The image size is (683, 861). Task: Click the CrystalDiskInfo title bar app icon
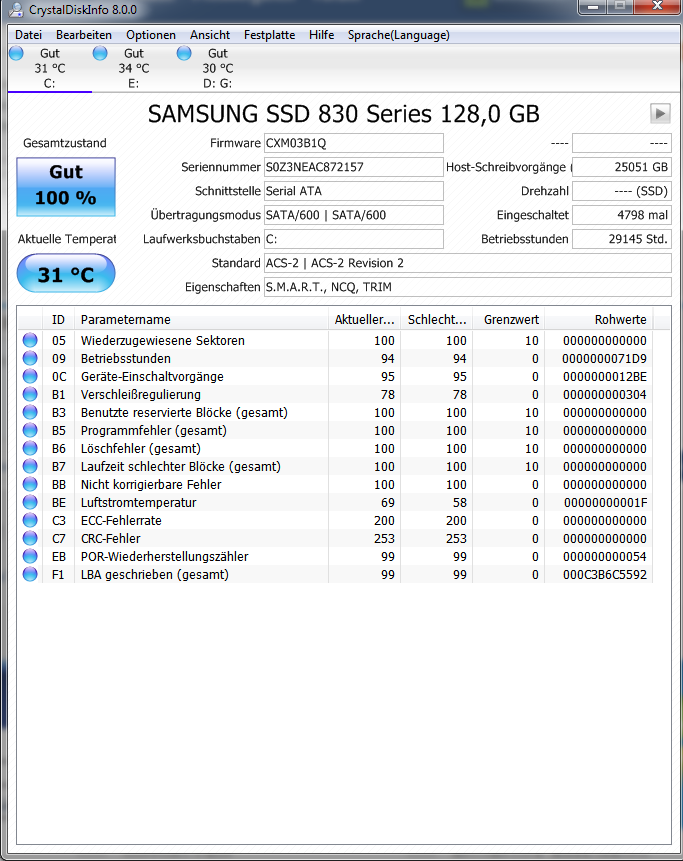pos(16,9)
